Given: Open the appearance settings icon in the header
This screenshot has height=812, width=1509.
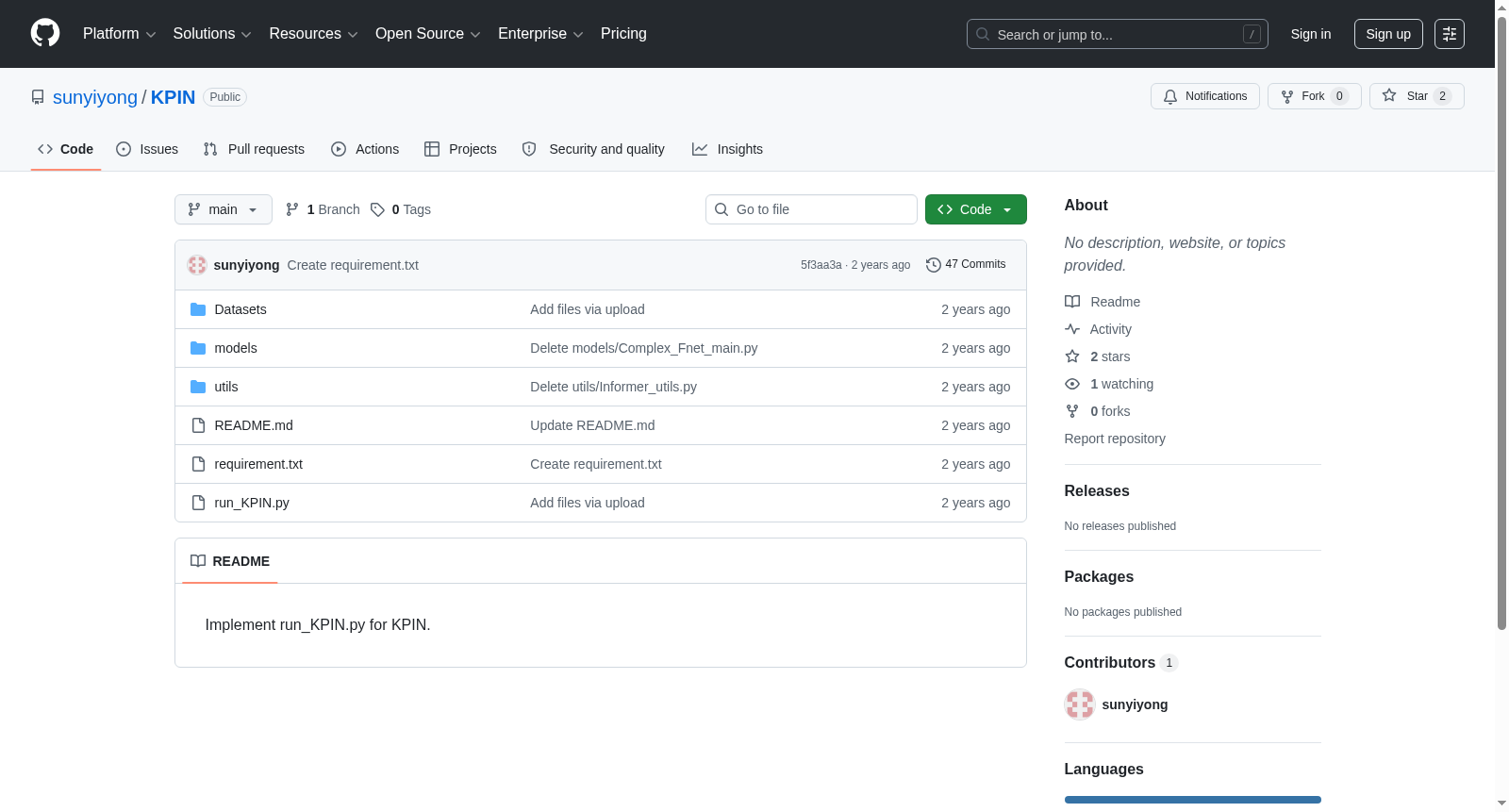Looking at the screenshot, I should (x=1449, y=34).
